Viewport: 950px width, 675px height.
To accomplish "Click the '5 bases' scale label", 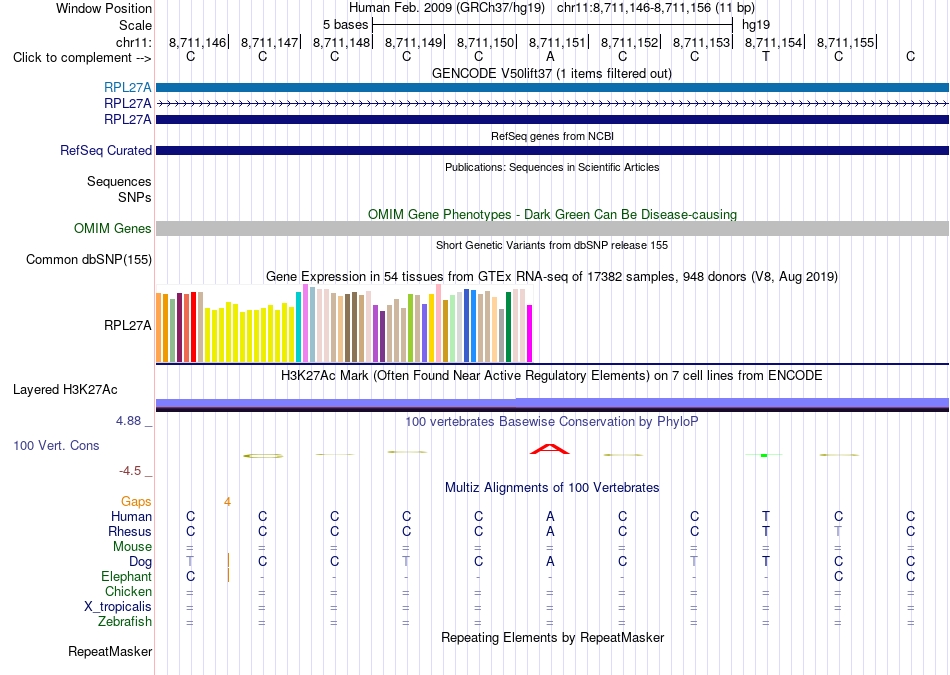I will [x=345, y=25].
